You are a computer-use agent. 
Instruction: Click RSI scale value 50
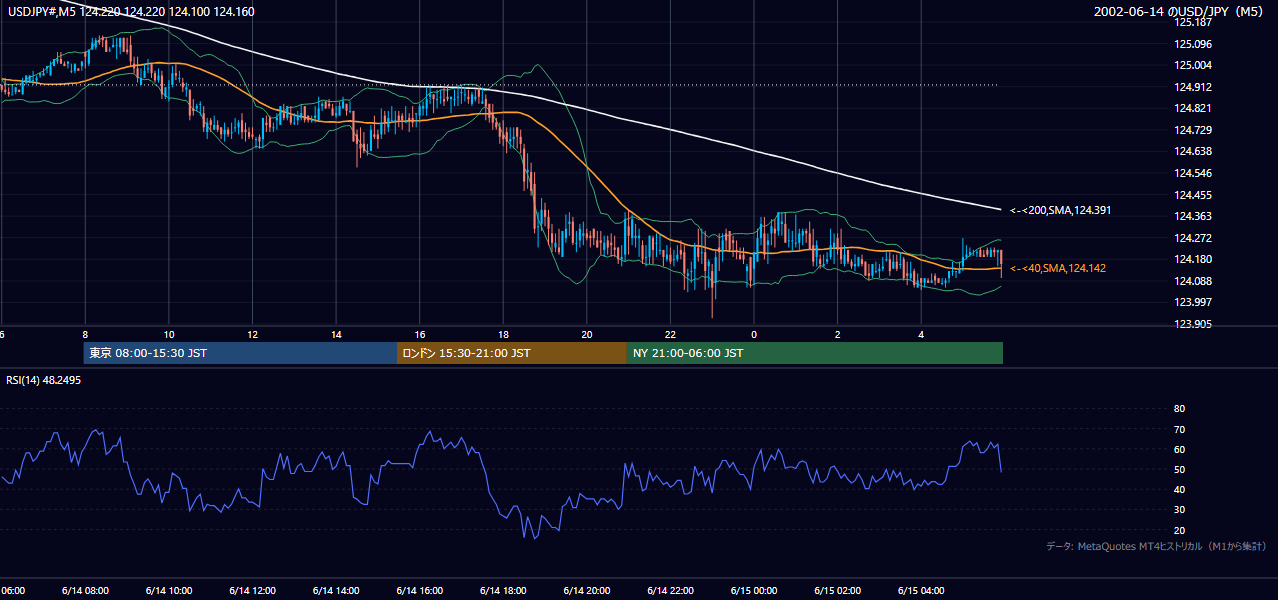pos(1179,469)
